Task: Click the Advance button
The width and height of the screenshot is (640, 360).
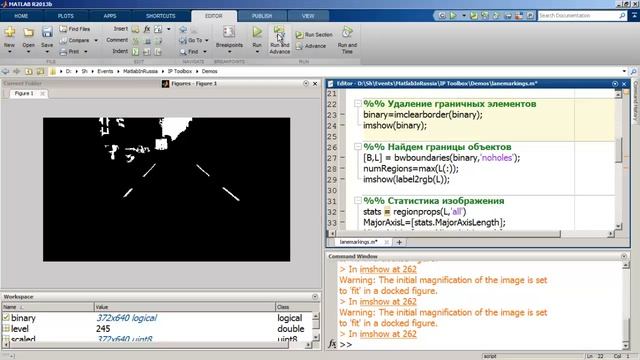Action: (x=311, y=46)
